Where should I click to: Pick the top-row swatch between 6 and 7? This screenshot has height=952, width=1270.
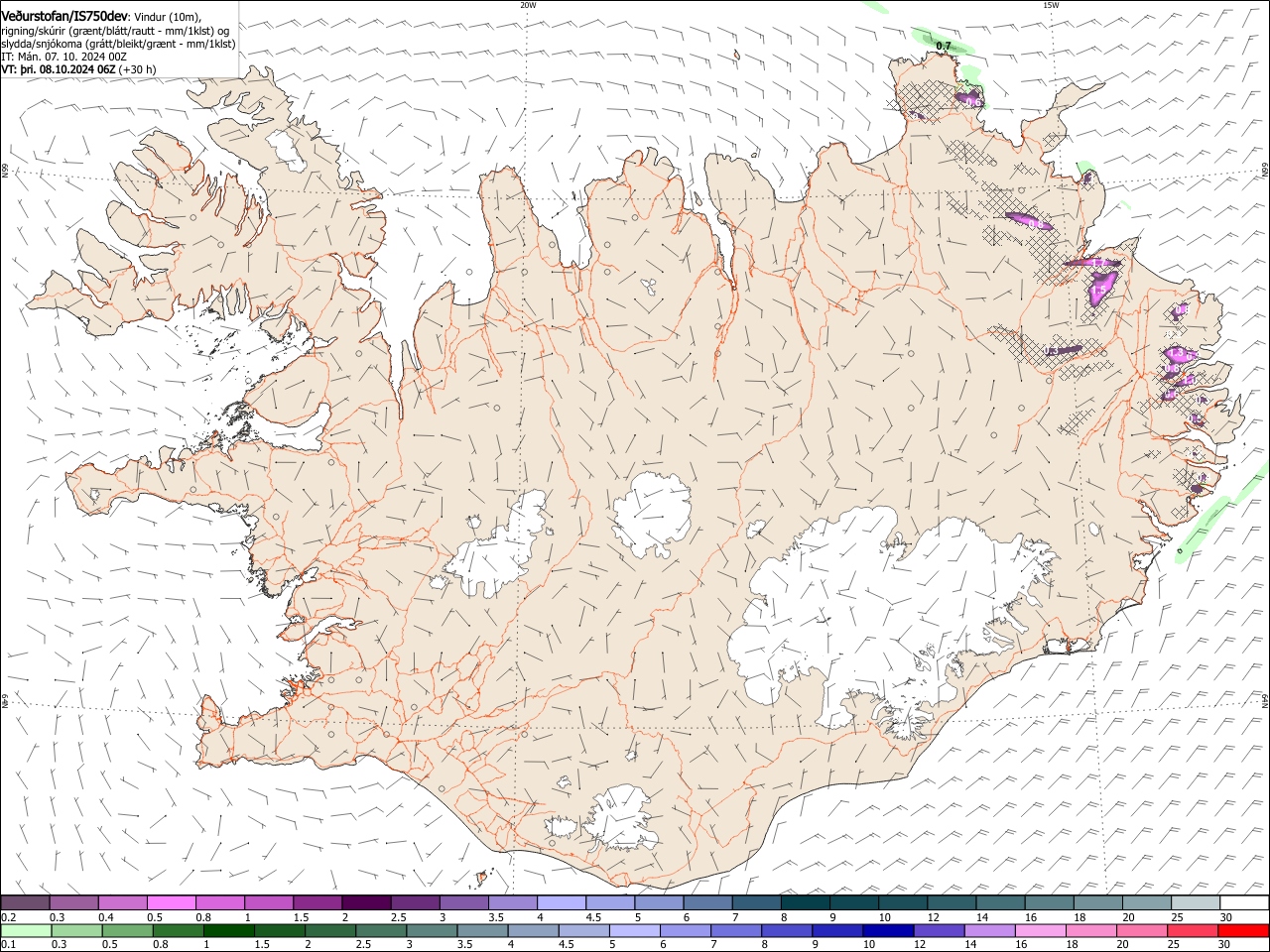click(707, 902)
